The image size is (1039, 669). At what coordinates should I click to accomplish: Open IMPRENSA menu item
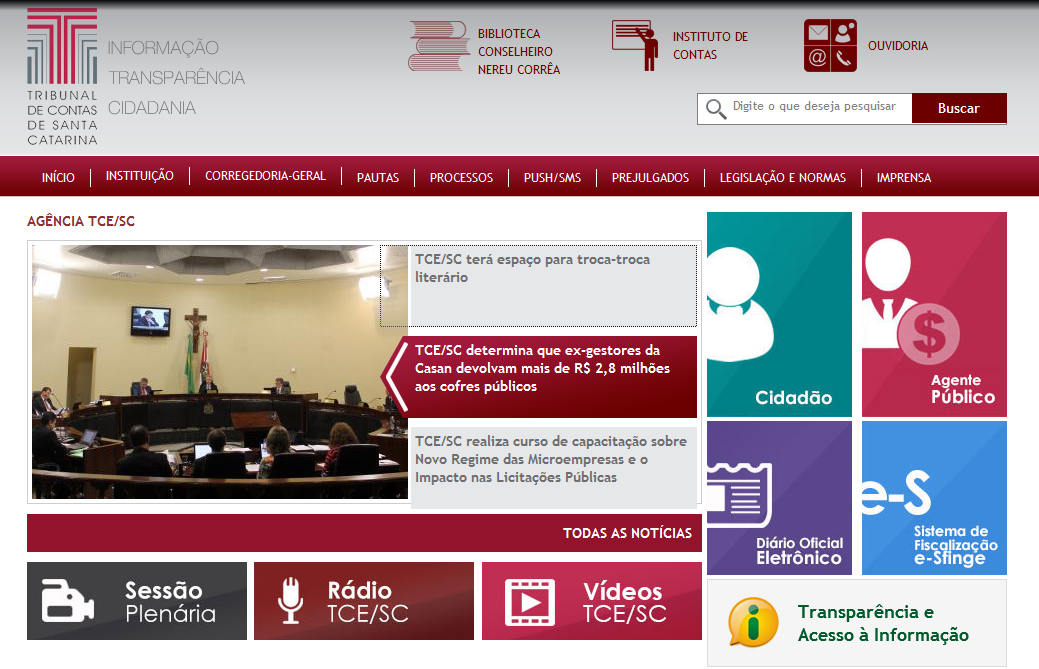(904, 178)
